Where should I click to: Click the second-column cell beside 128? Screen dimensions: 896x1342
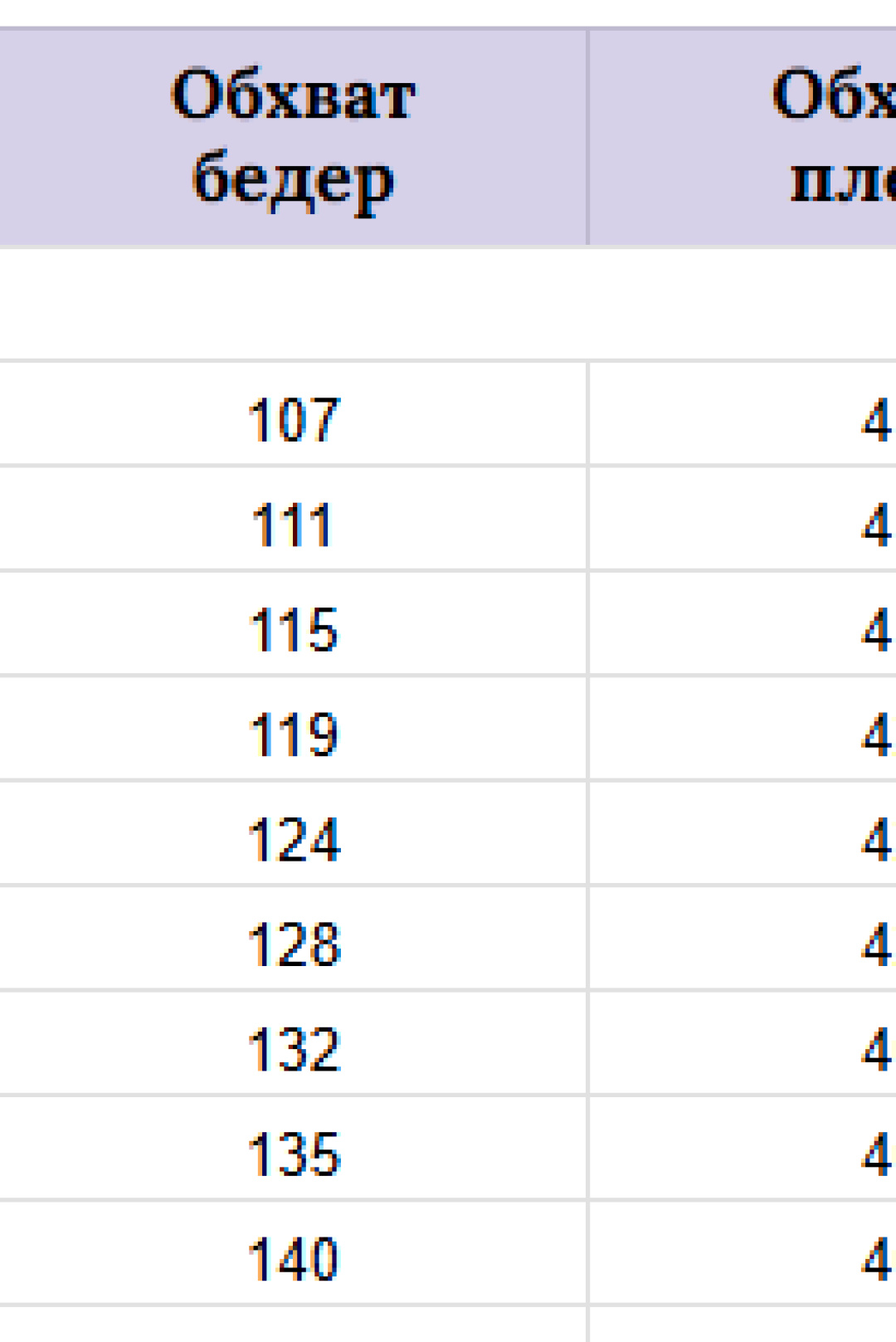point(743,939)
